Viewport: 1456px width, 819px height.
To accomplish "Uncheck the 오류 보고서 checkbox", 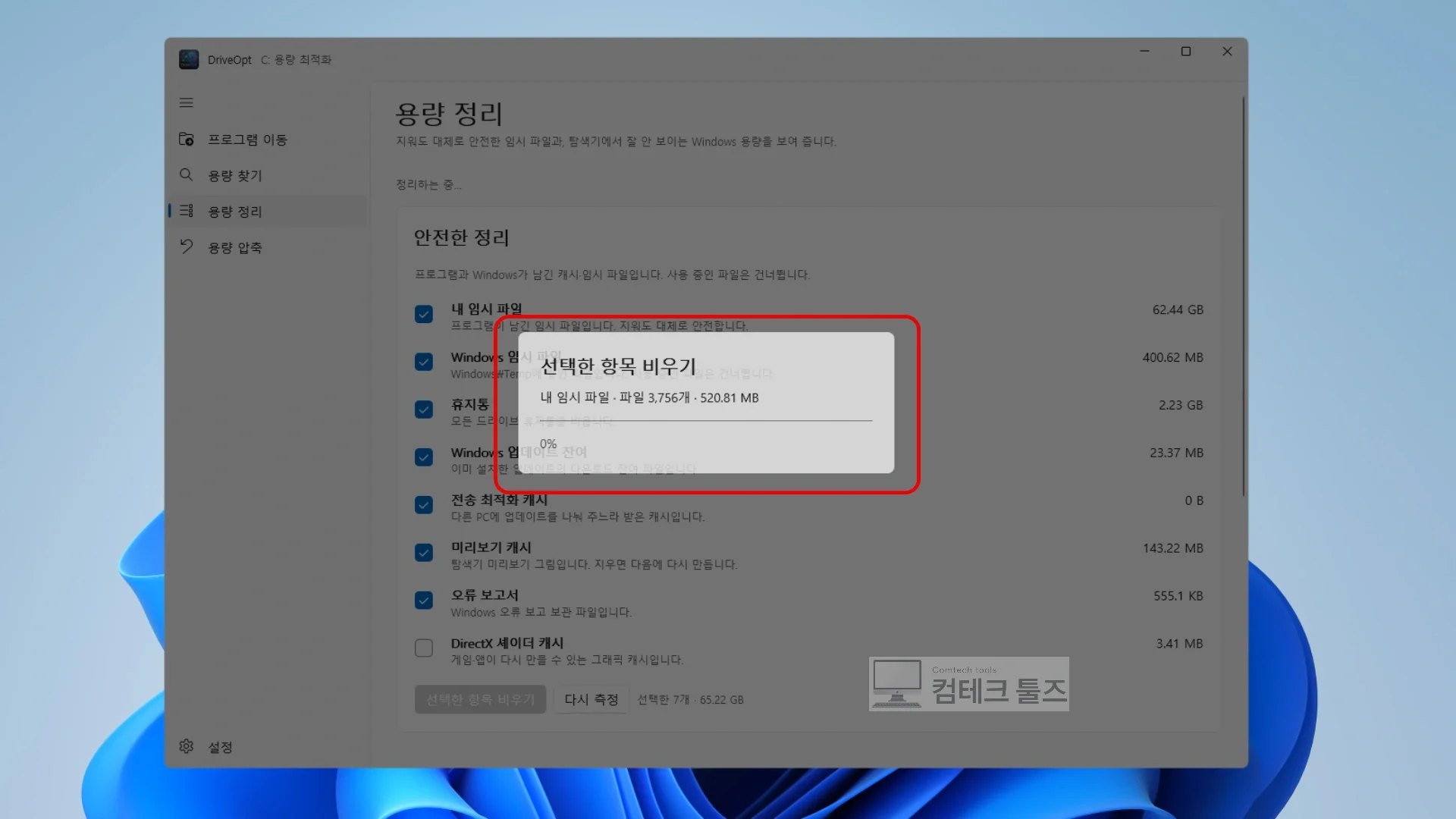I will click(x=424, y=601).
